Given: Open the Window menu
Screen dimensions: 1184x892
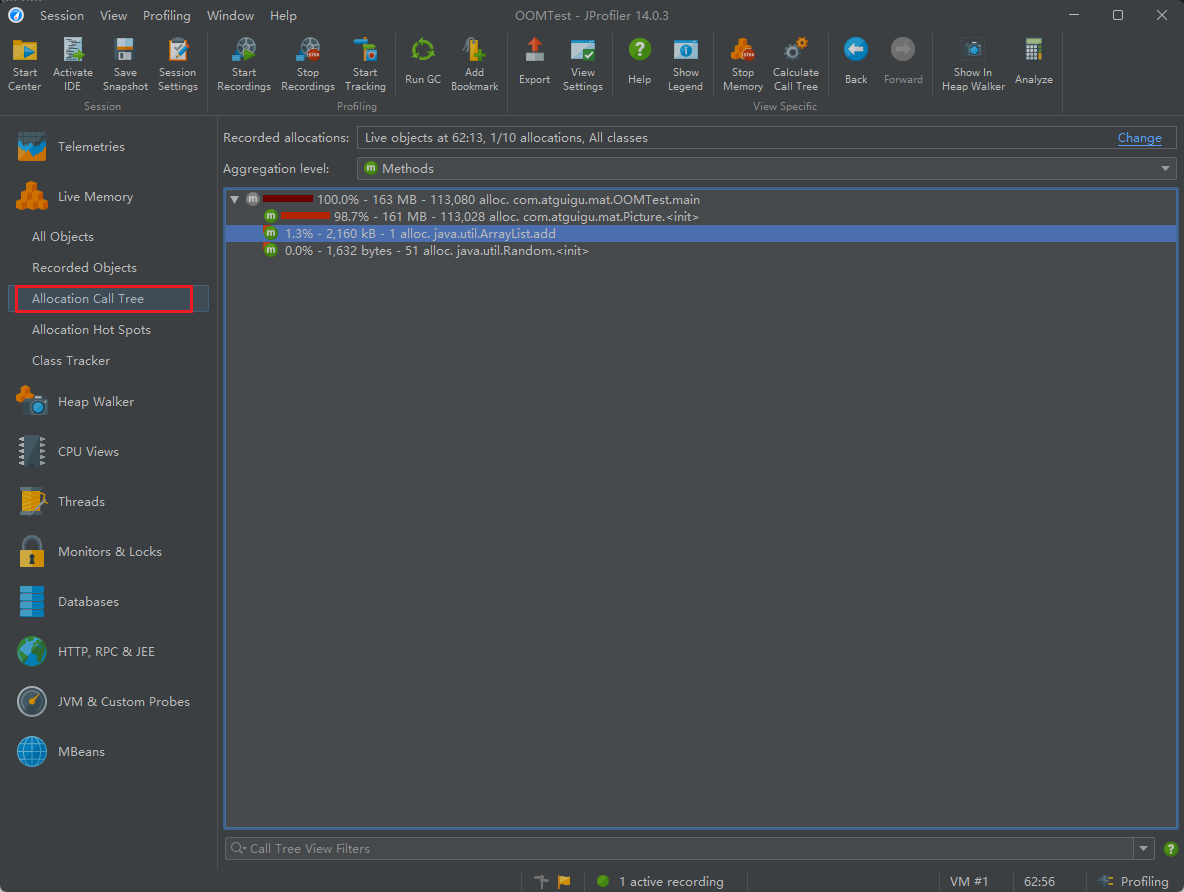Looking at the screenshot, I should click(x=230, y=15).
